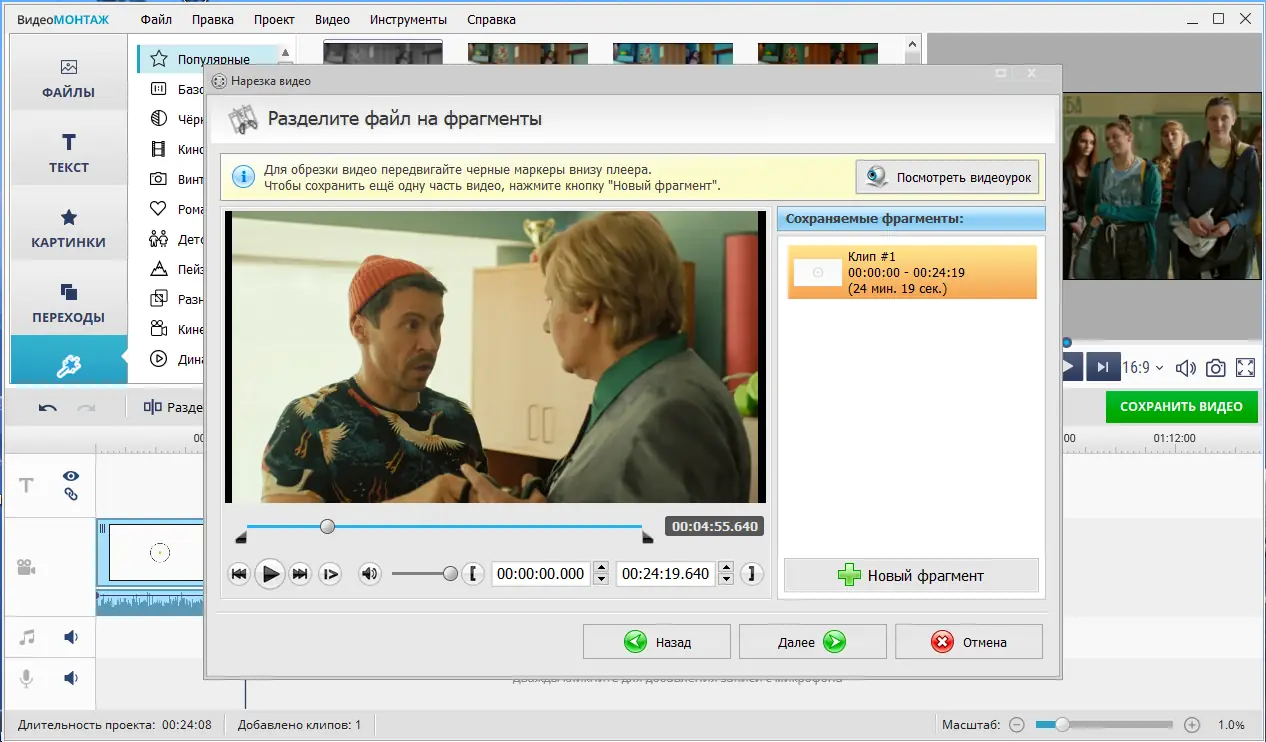Open the Файл menu
The height and width of the screenshot is (742, 1266).
pyautogui.click(x=156, y=19)
